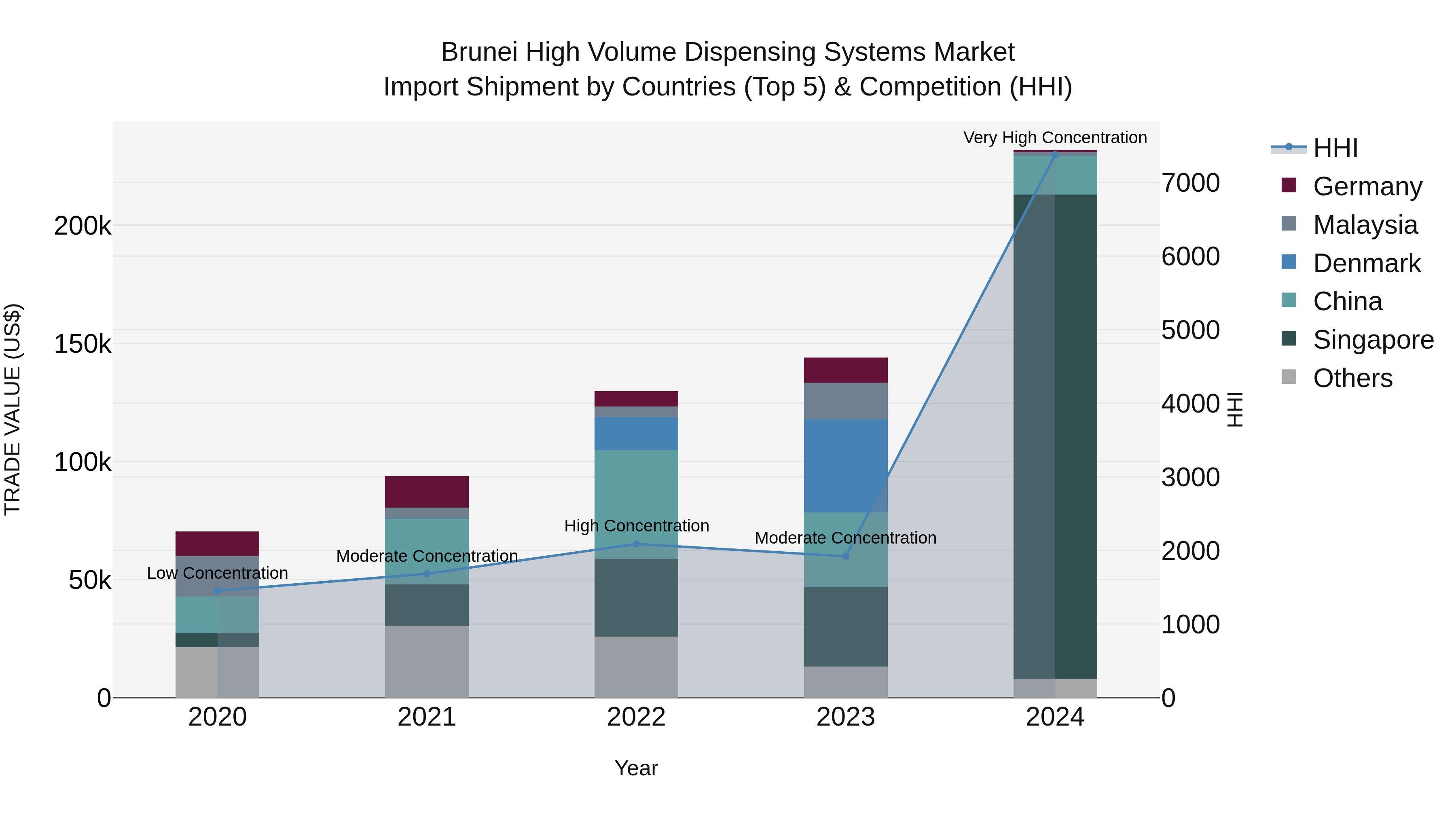Click the Malaysia segment of 2023 bar

(846, 401)
